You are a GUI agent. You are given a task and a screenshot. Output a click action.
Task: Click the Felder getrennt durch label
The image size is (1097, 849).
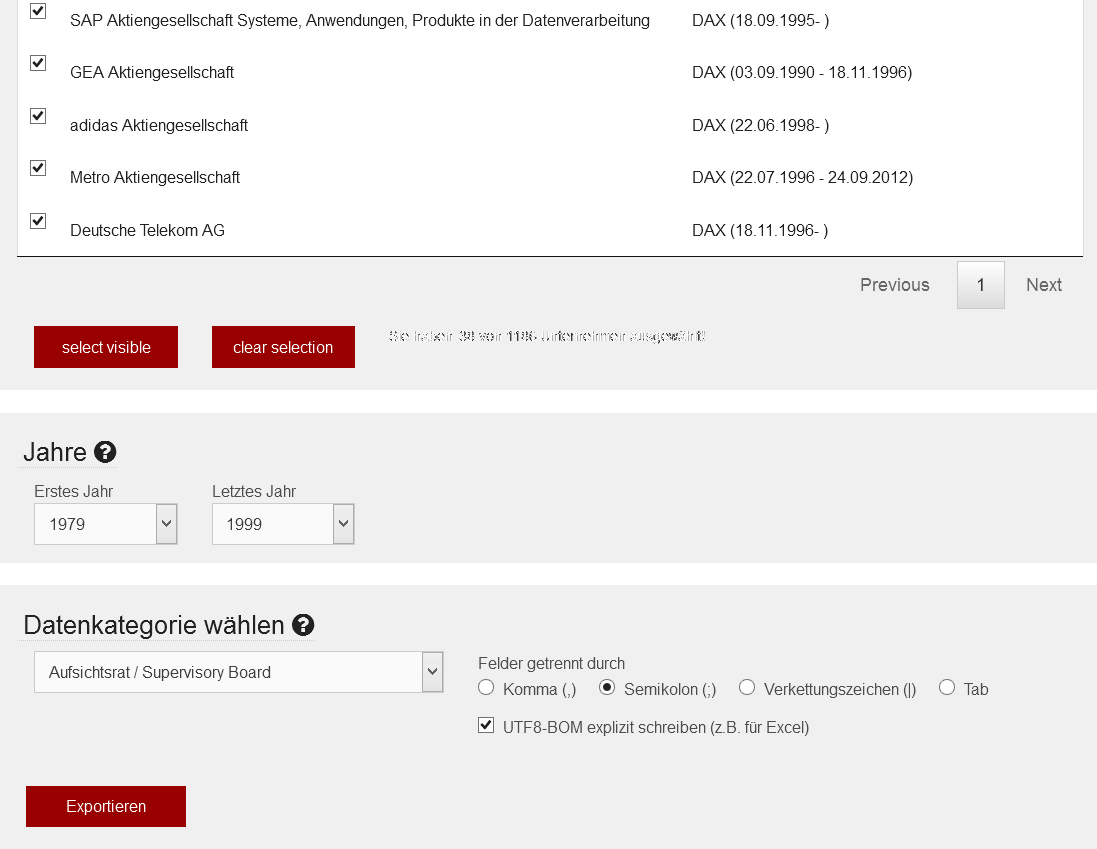point(551,663)
